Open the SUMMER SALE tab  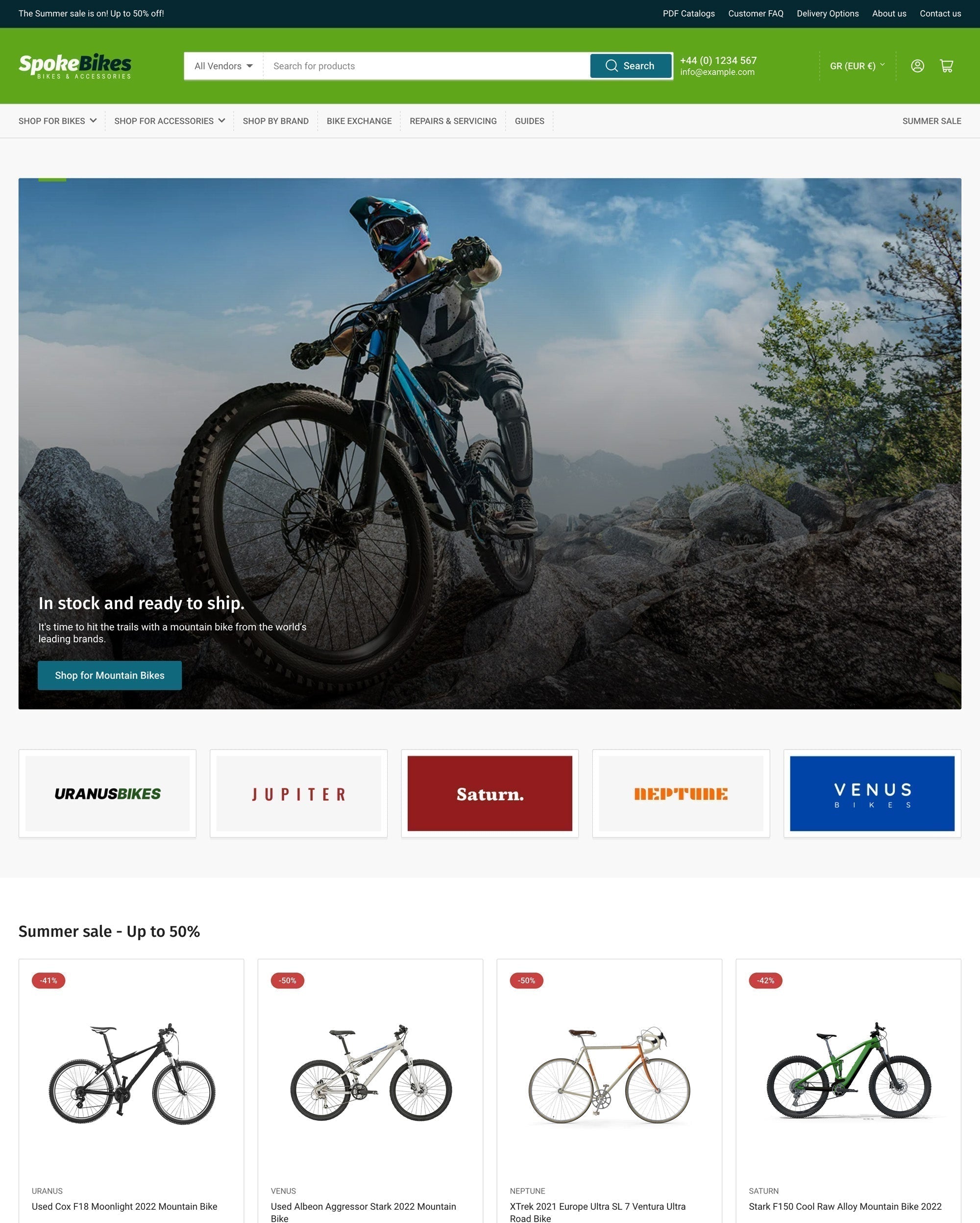coord(931,120)
